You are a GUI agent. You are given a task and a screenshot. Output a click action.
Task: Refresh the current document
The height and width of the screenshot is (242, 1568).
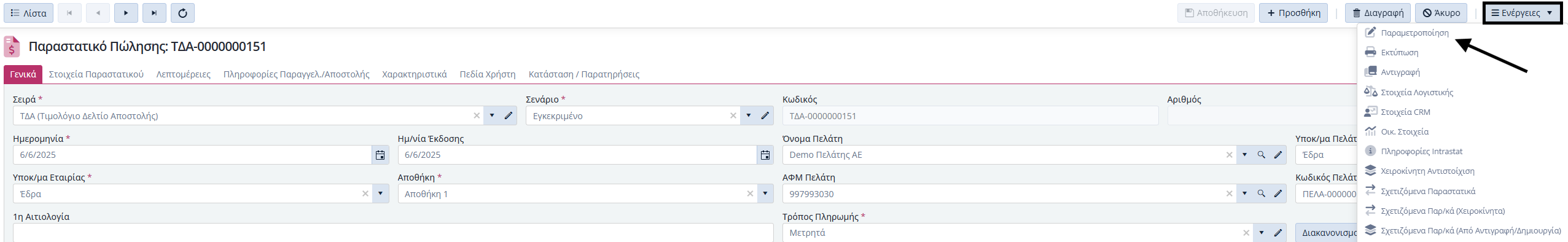(182, 13)
